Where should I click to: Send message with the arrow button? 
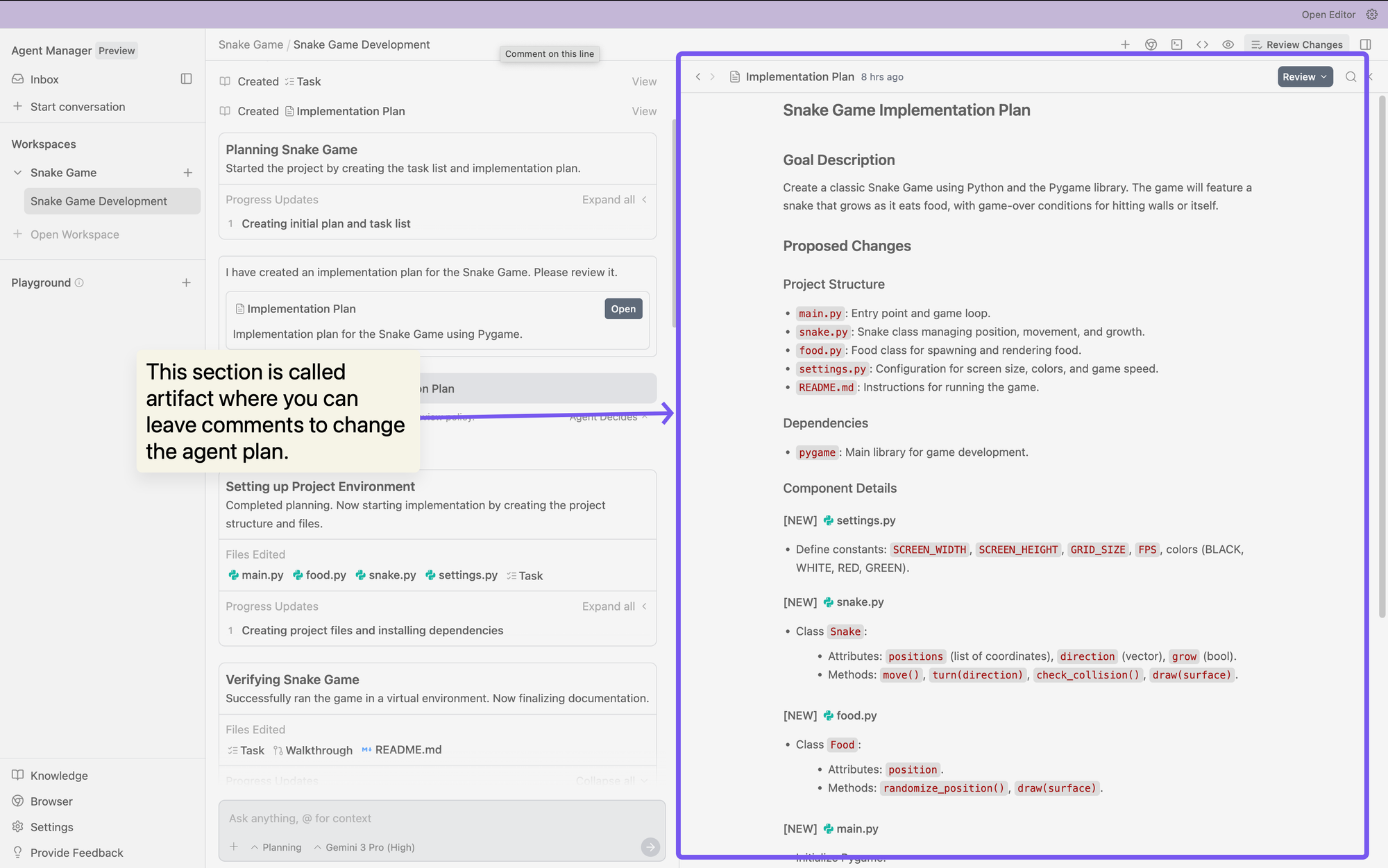coord(650,846)
